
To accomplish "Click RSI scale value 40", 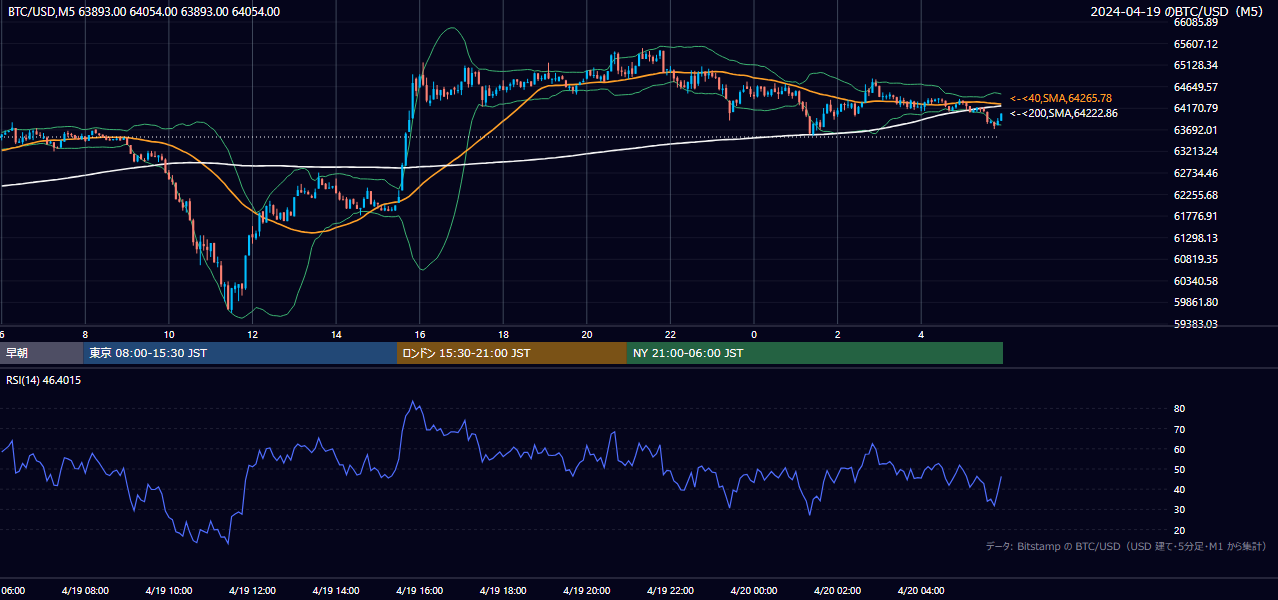I will click(x=1179, y=489).
